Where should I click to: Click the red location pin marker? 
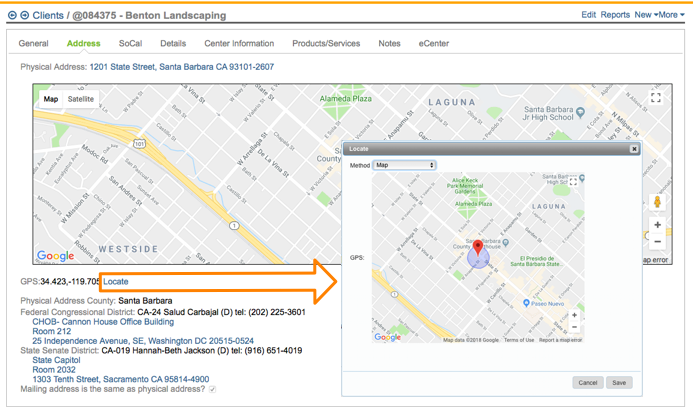[x=478, y=247]
